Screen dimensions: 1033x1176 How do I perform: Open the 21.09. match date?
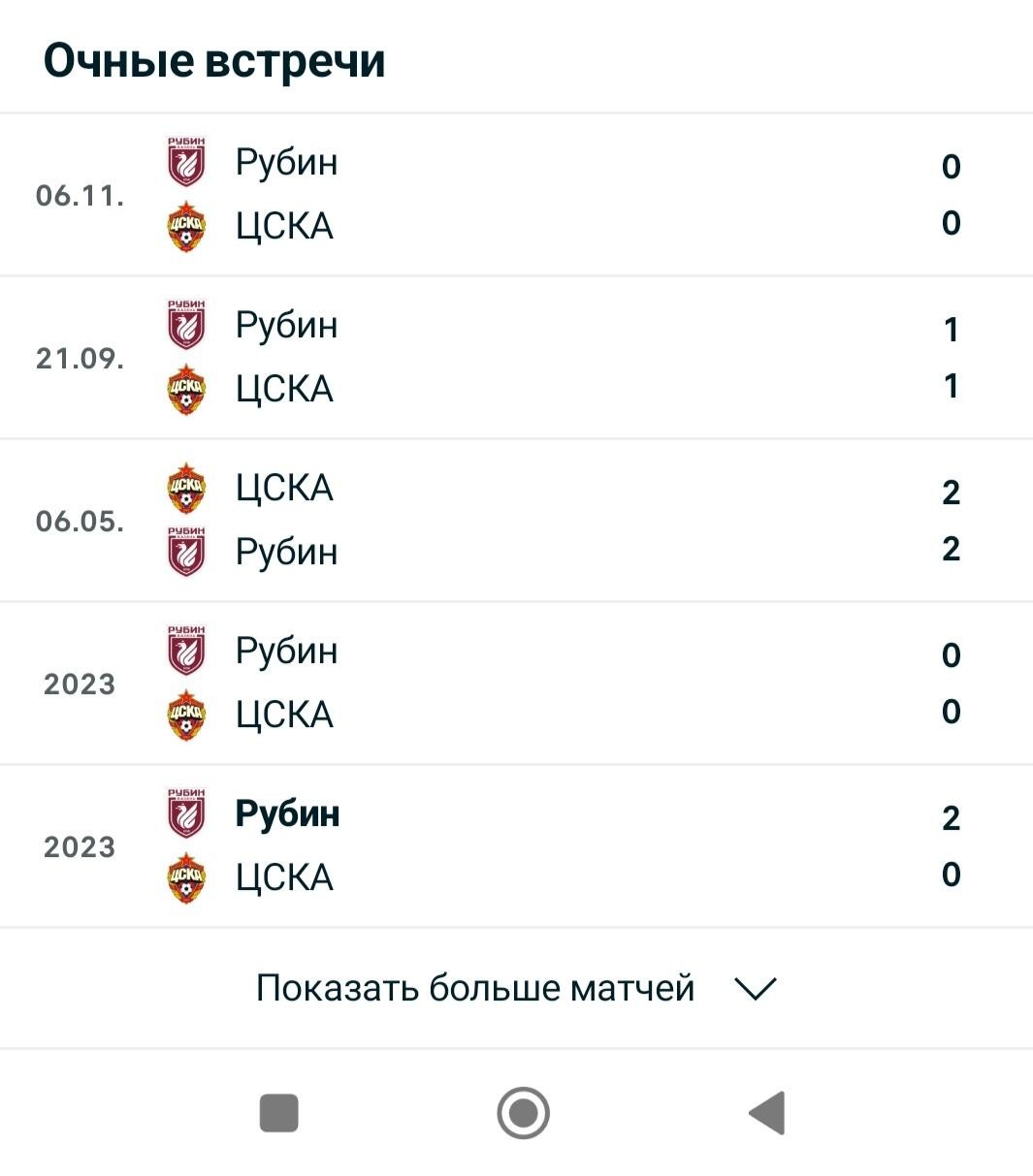80,358
